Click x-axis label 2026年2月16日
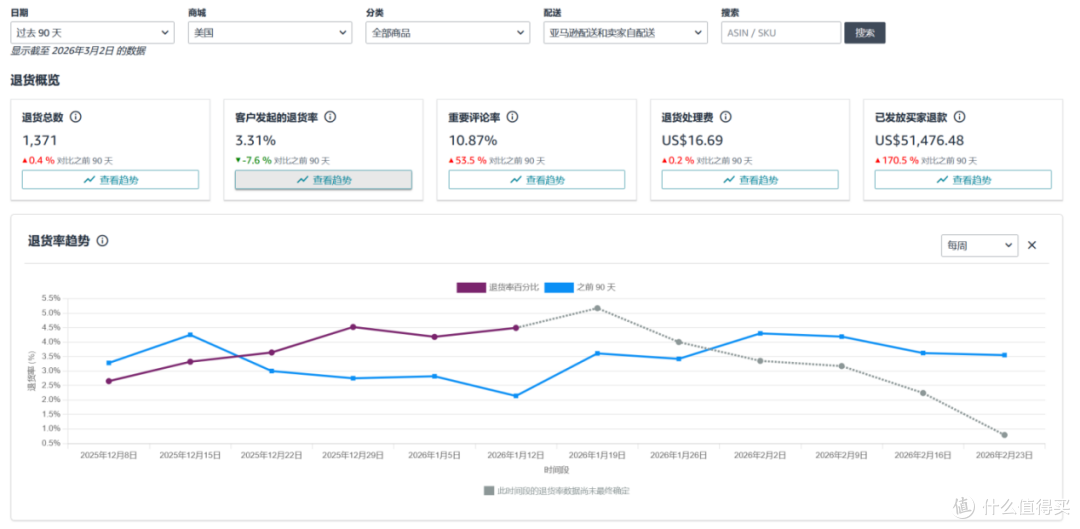This screenshot has height=529, width=1080. click(x=923, y=455)
